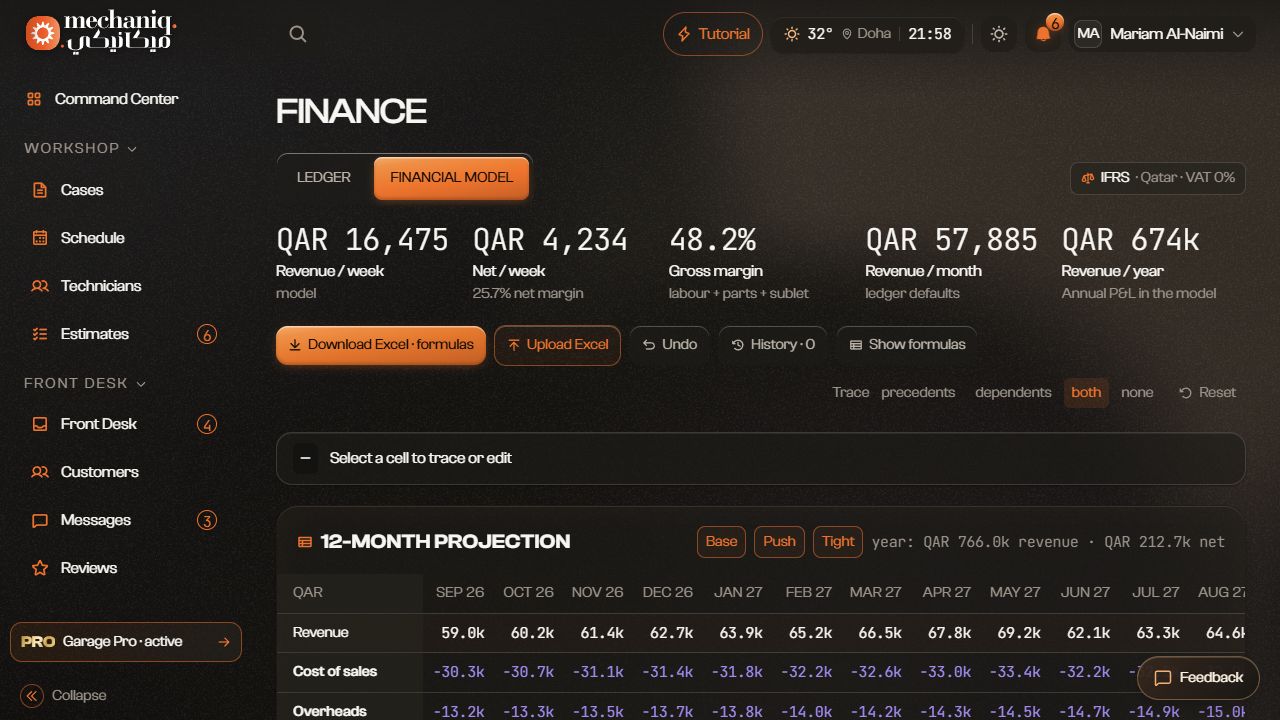Set trace mode to both
Screen dimensions: 1280x720
tap(1086, 393)
